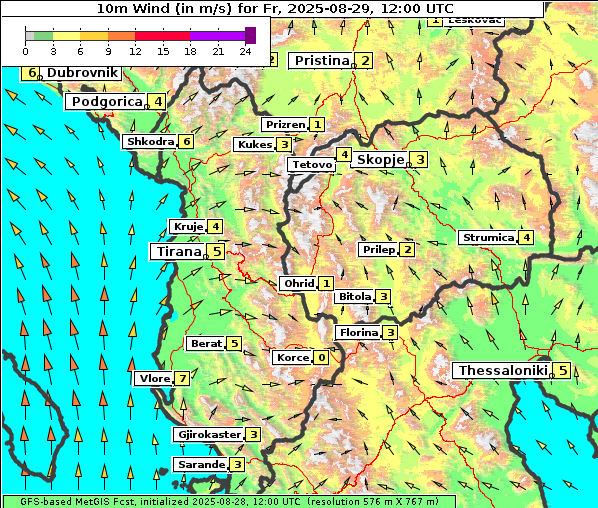Click the map title with forecast date
The height and width of the screenshot is (508, 598).
(275, 8)
